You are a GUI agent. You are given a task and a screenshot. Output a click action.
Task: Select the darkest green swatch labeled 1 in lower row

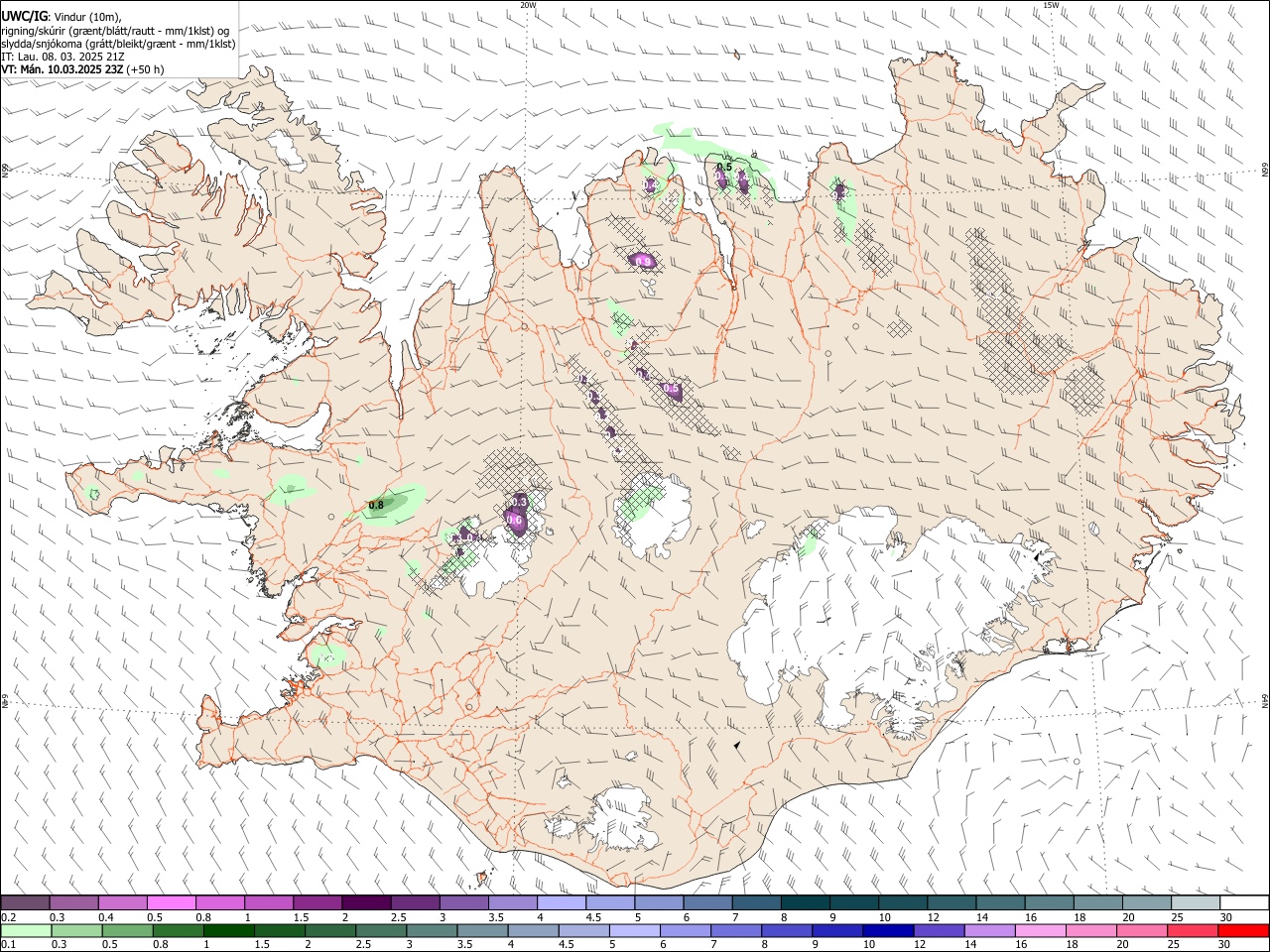click(228, 930)
